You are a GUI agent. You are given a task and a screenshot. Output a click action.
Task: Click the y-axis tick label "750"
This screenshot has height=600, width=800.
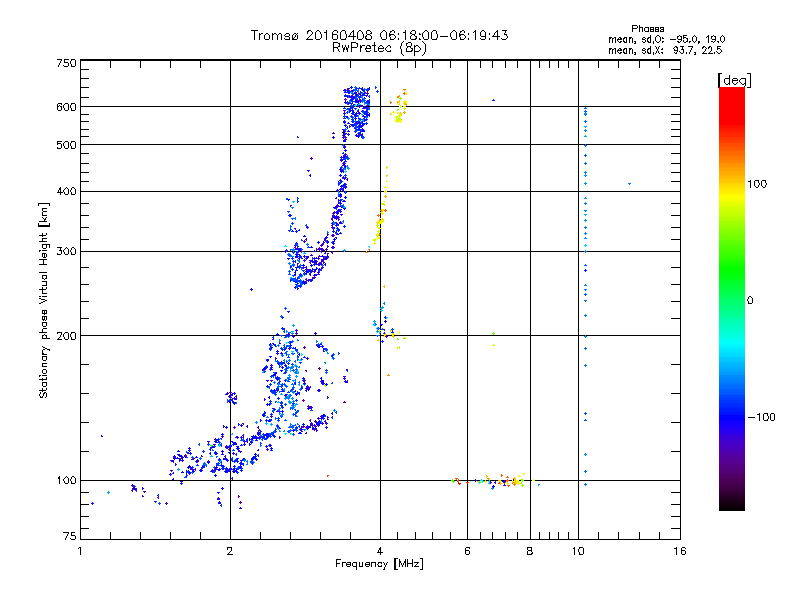(x=66, y=63)
